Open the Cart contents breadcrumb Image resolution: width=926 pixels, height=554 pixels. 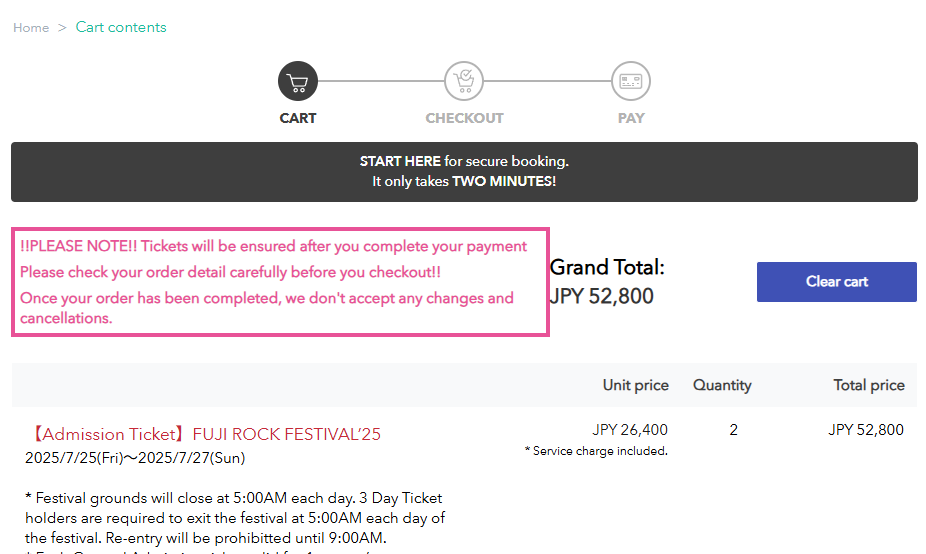tap(121, 27)
